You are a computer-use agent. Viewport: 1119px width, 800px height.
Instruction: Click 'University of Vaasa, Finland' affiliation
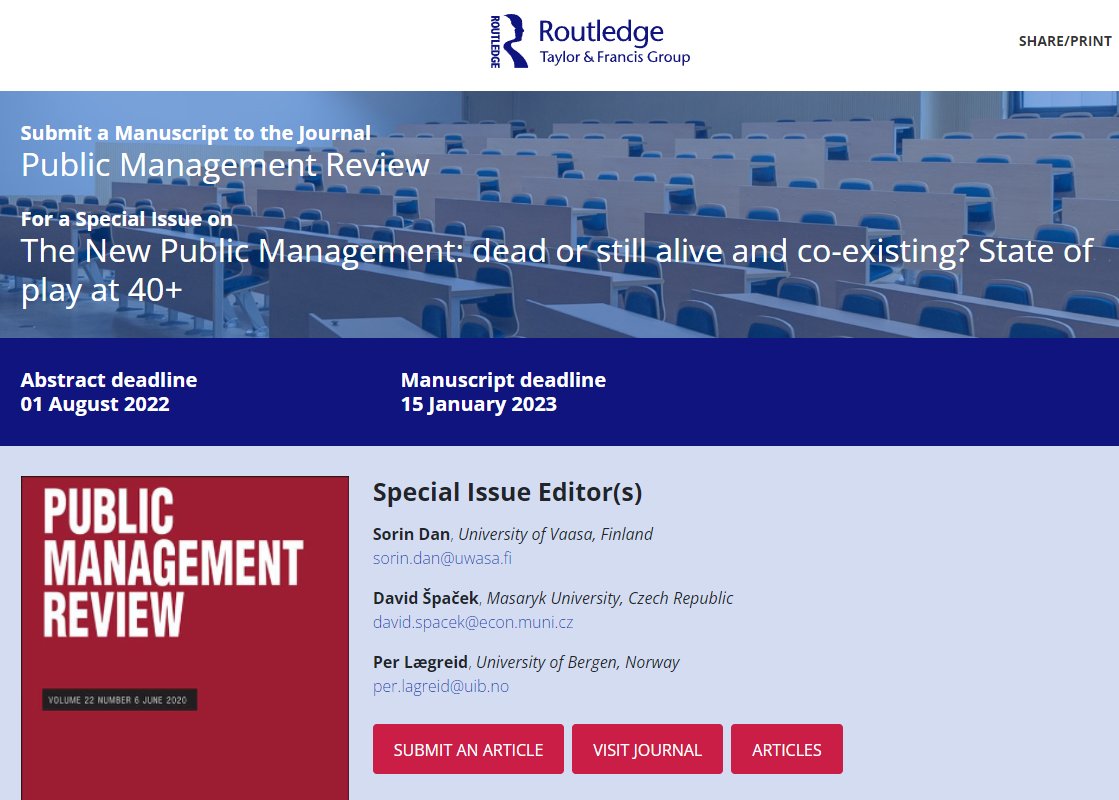[x=555, y=534]
